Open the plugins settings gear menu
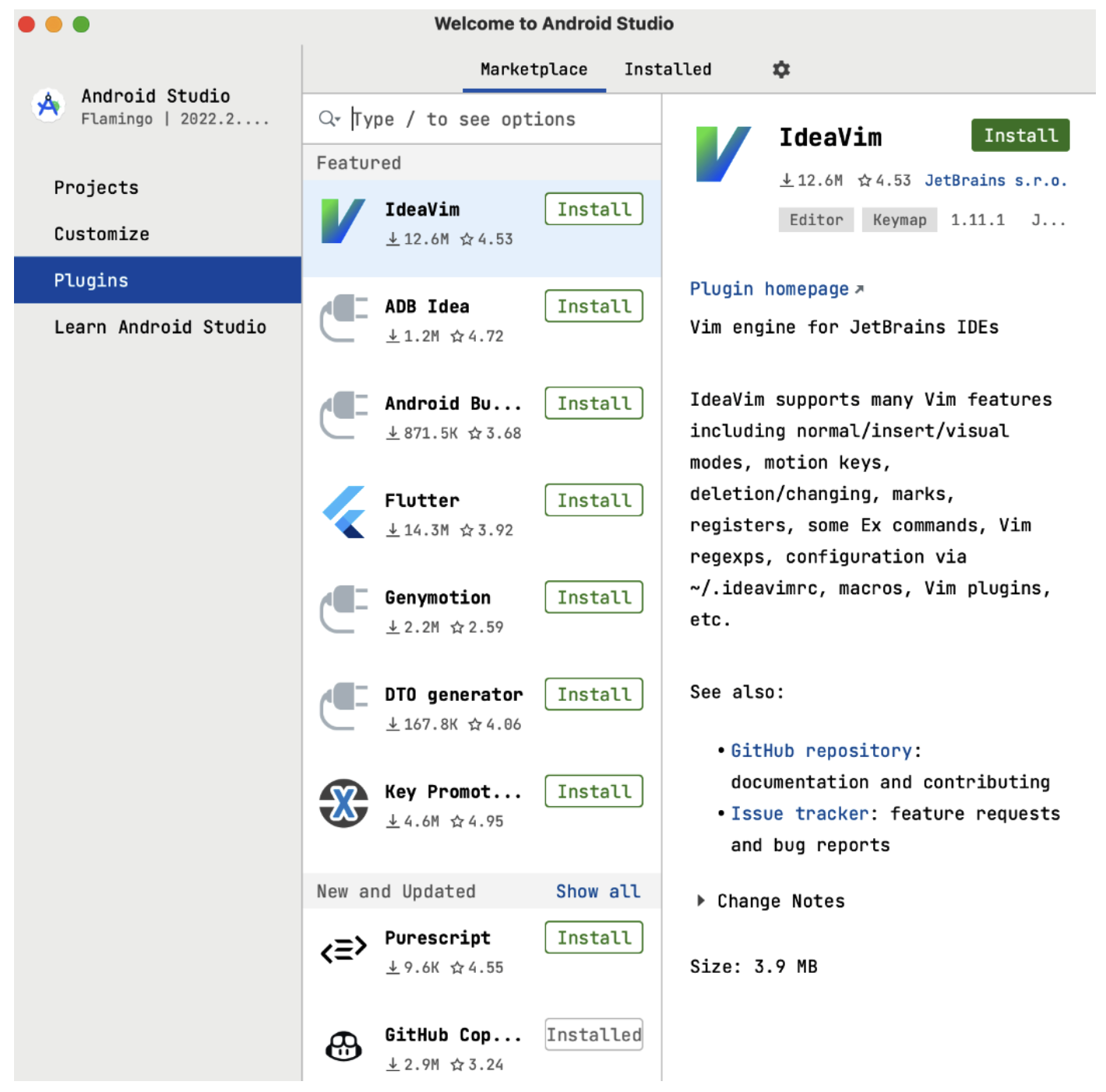The image size is (1106, 1092). pos(780,69)
